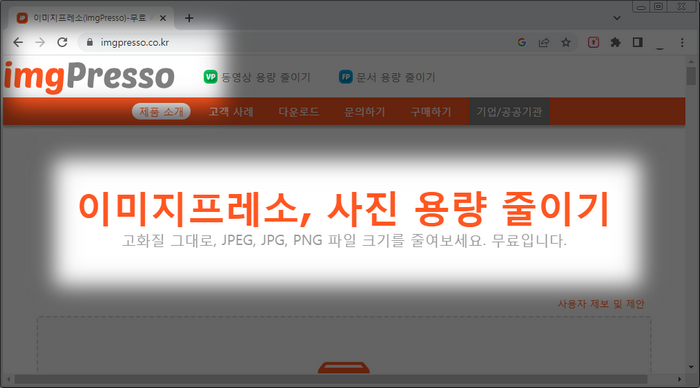Click the padlock site info icon
700x388 pixels.
click(x=90, y=42)
